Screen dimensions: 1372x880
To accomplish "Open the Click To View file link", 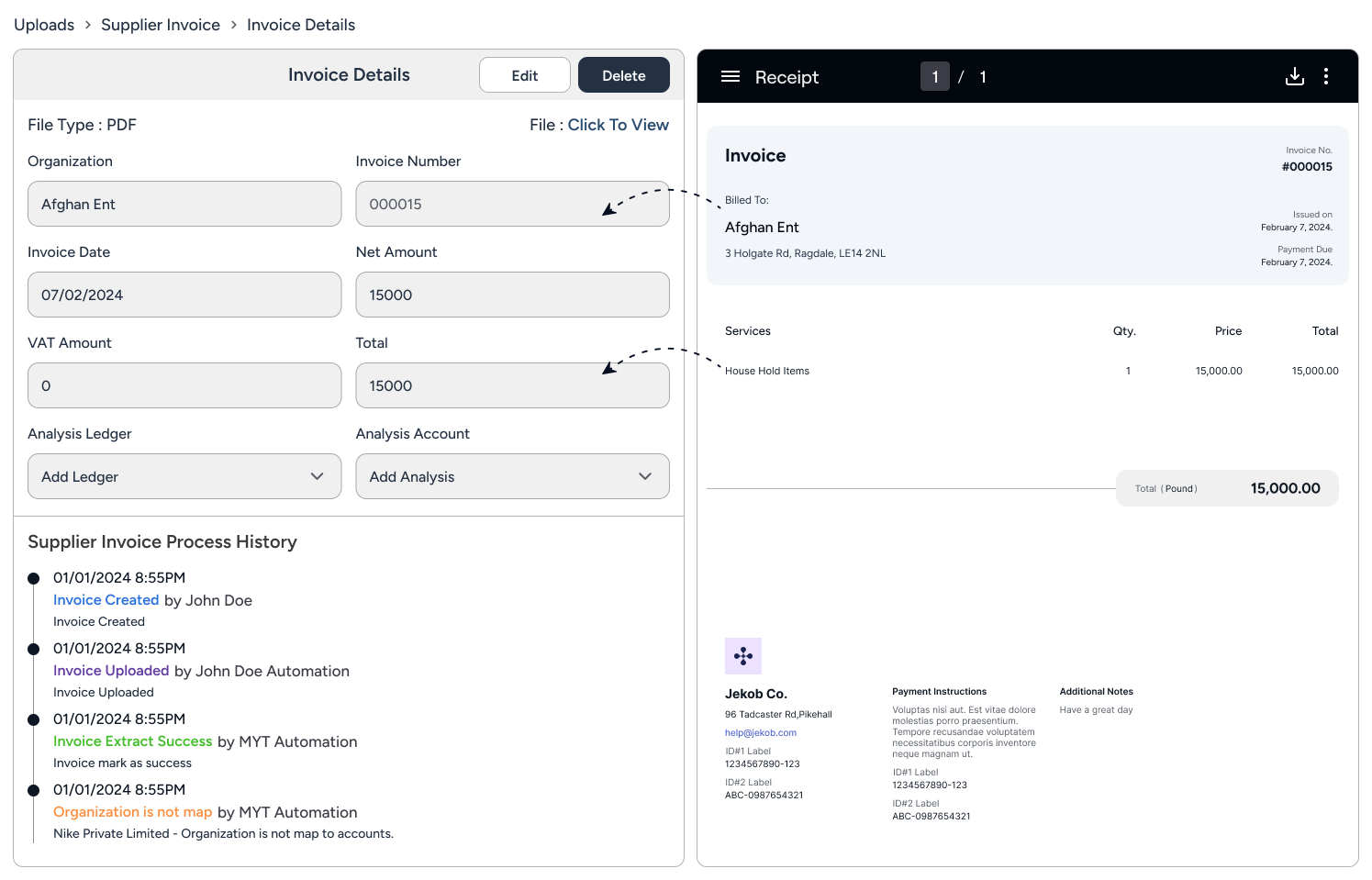I will coord(618,125).
